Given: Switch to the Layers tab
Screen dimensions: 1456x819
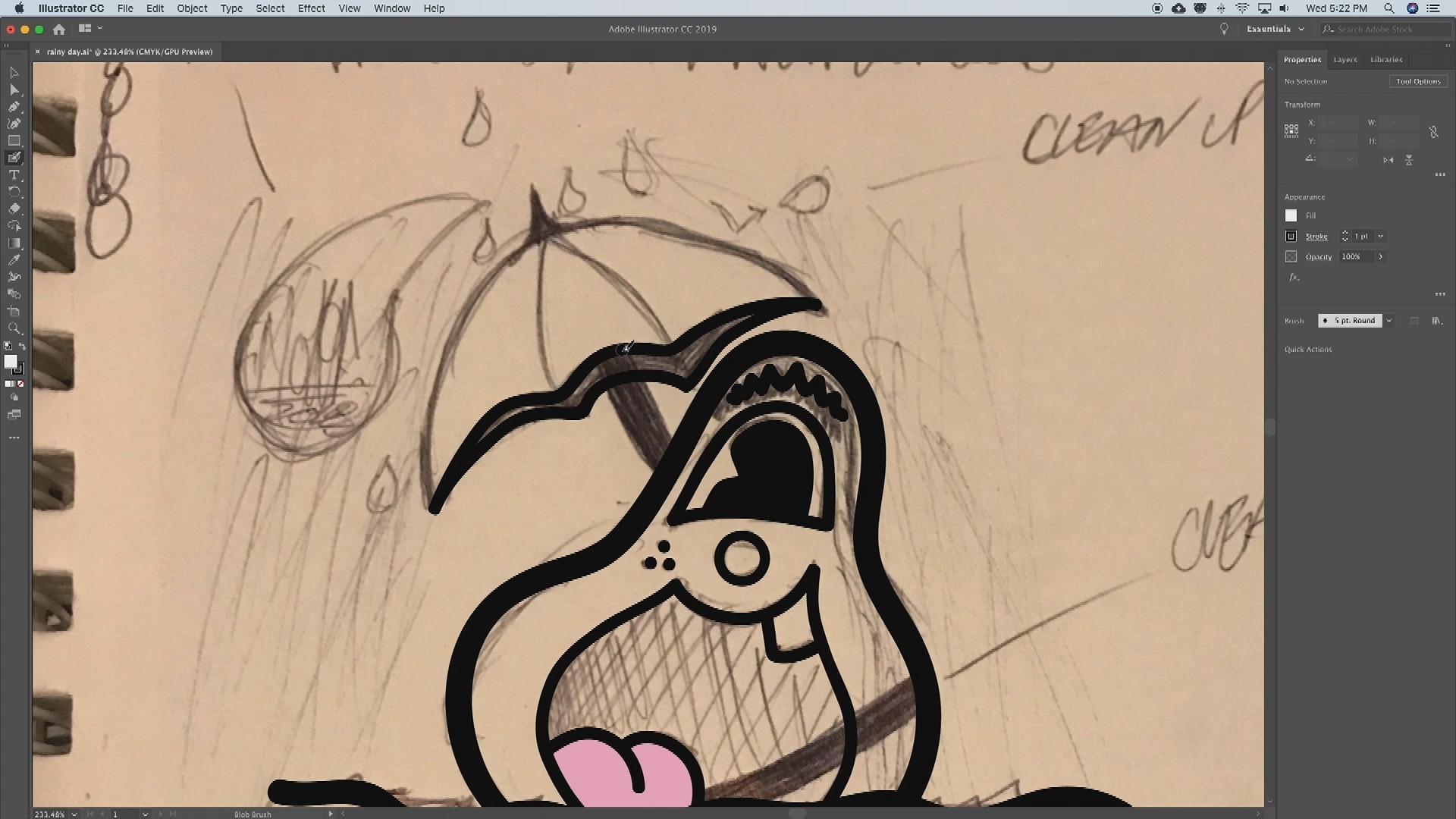Looking at the screenshot, I should click(x=1345, y=60).
